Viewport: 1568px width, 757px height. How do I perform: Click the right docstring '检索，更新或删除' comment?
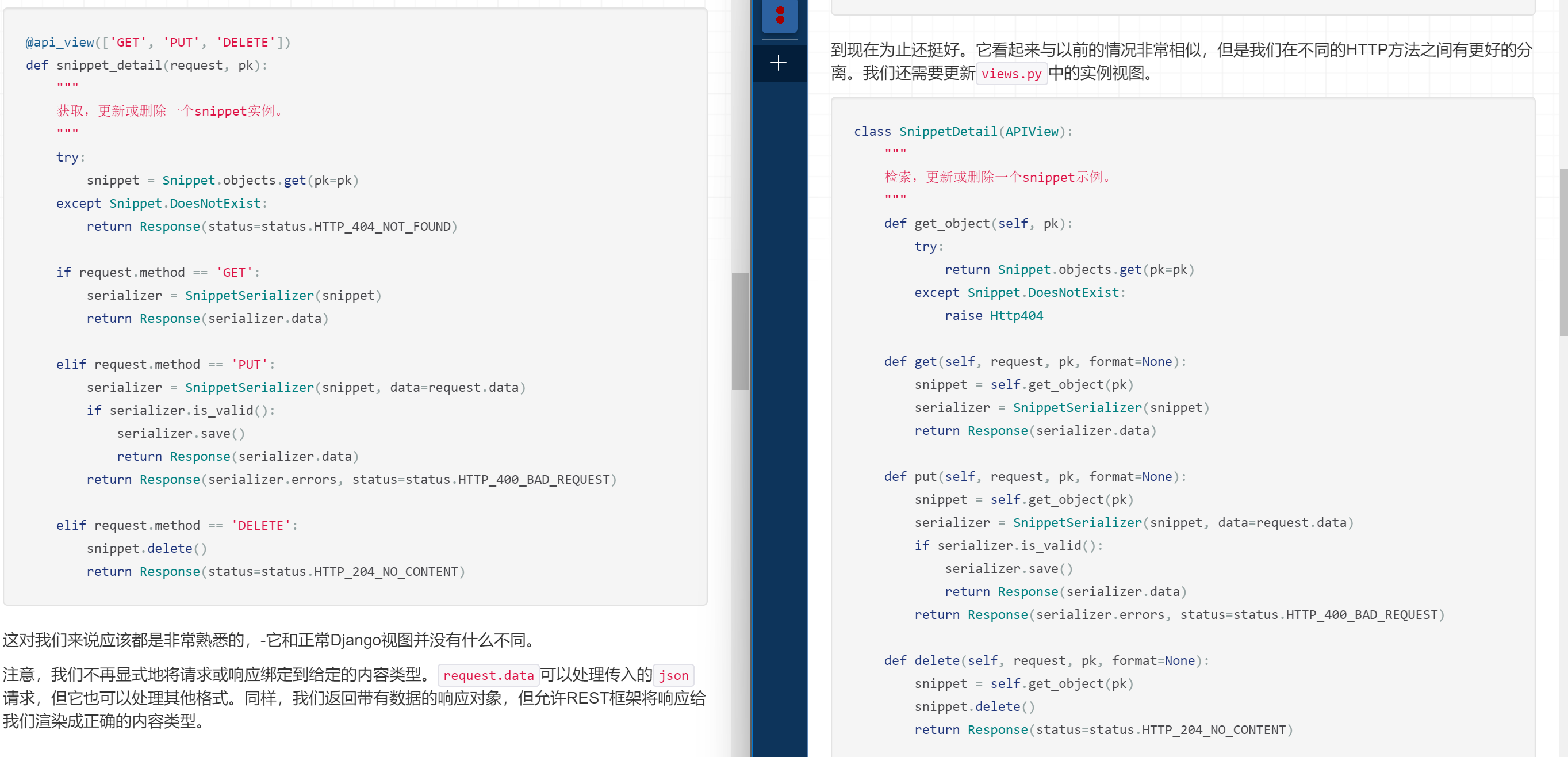coord(999,177)
